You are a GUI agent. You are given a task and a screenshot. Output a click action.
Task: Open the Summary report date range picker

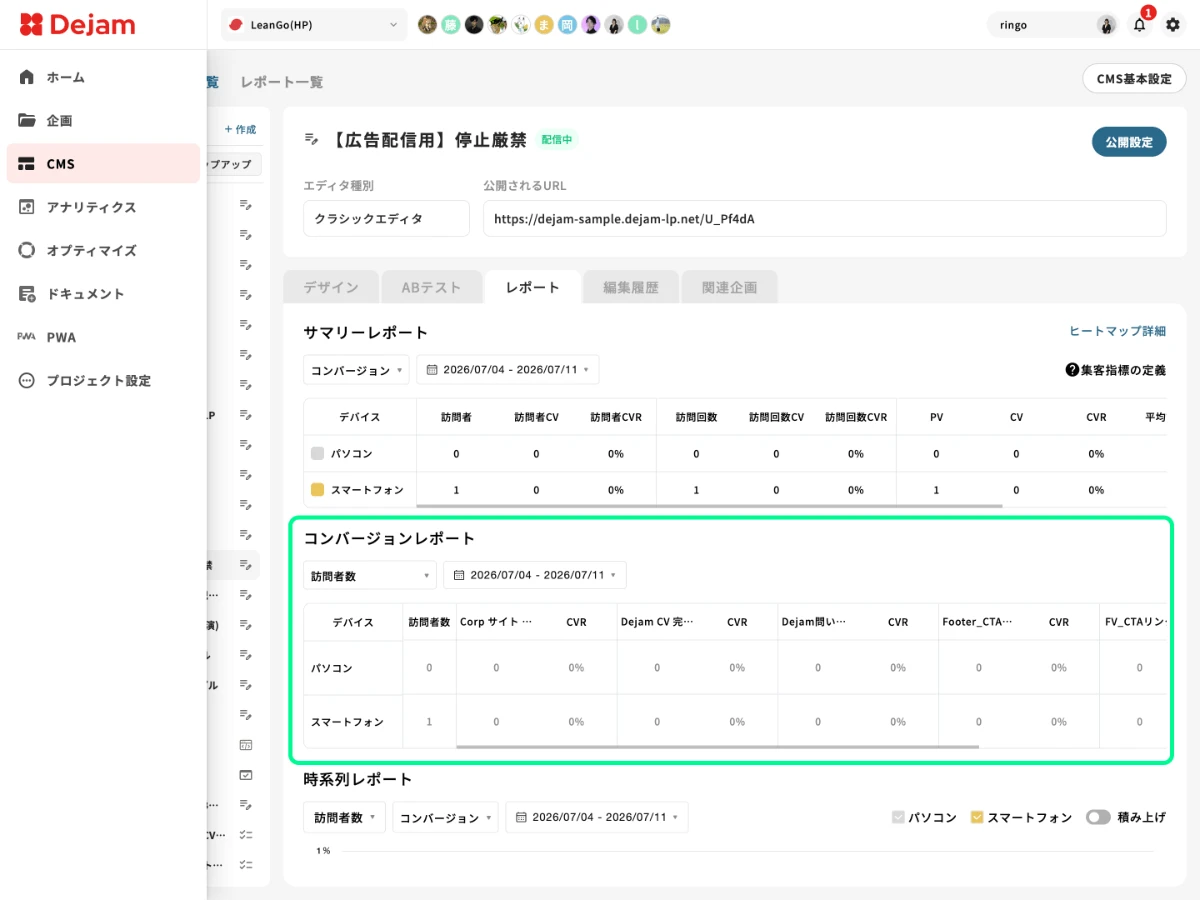(x=508, y=370)
